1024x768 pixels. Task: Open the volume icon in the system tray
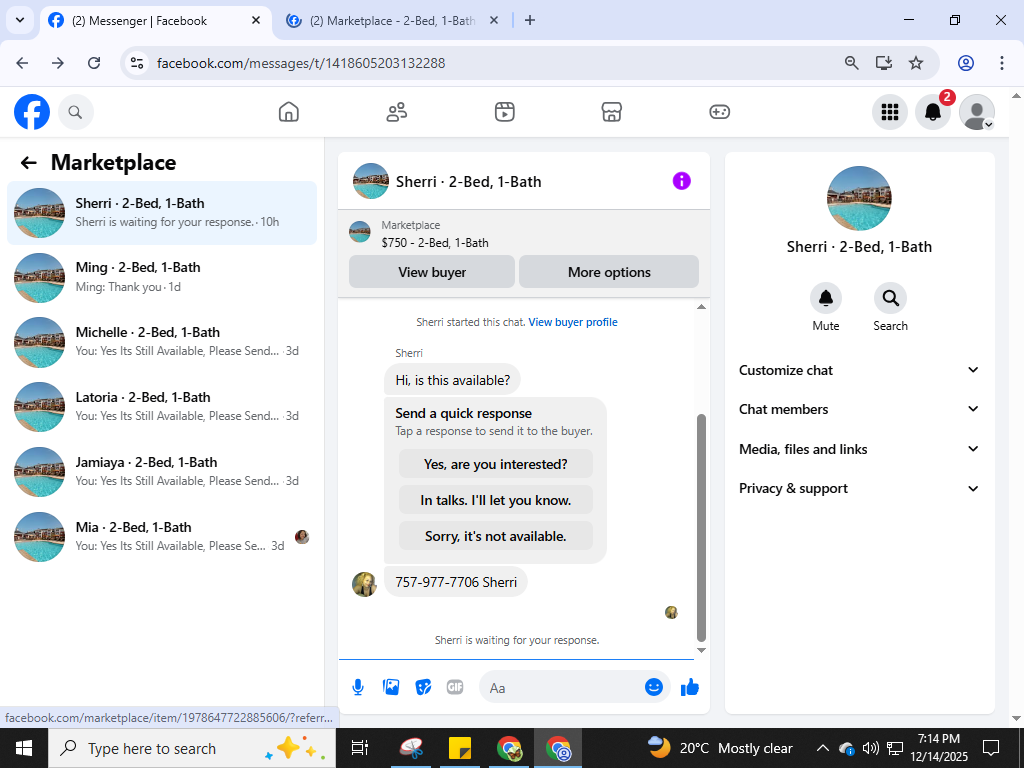tap(870, 748)
